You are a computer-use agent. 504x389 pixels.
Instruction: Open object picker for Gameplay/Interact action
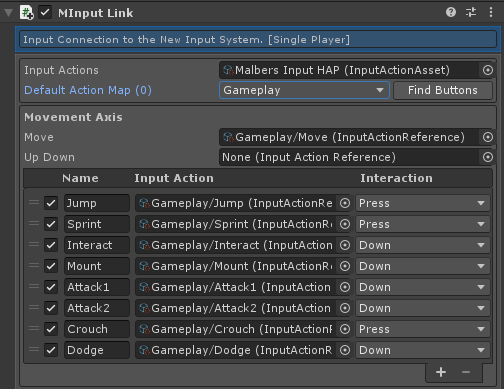[345, 245]
